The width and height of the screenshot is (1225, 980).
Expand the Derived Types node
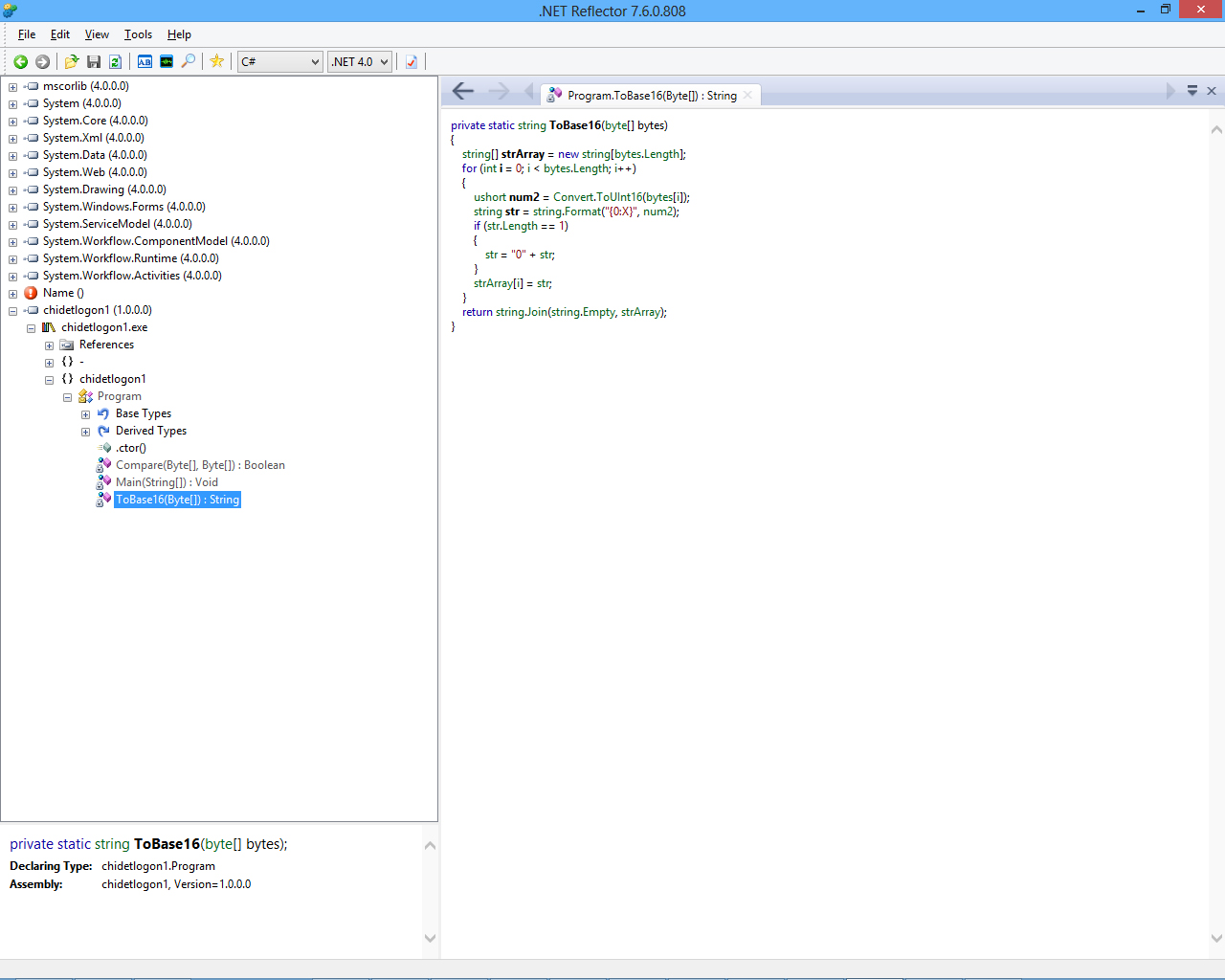coord(85,432)
